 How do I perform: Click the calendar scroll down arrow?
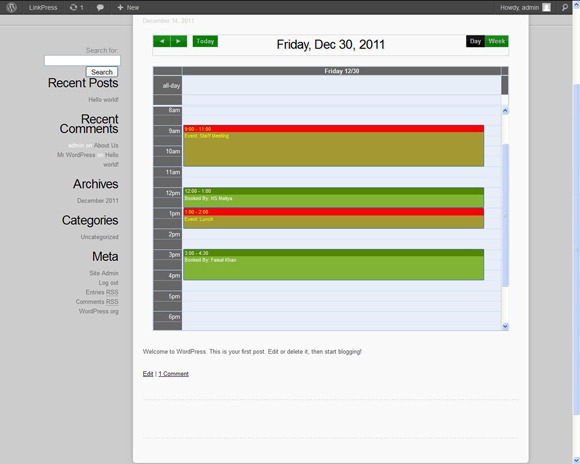pos(505,326)
